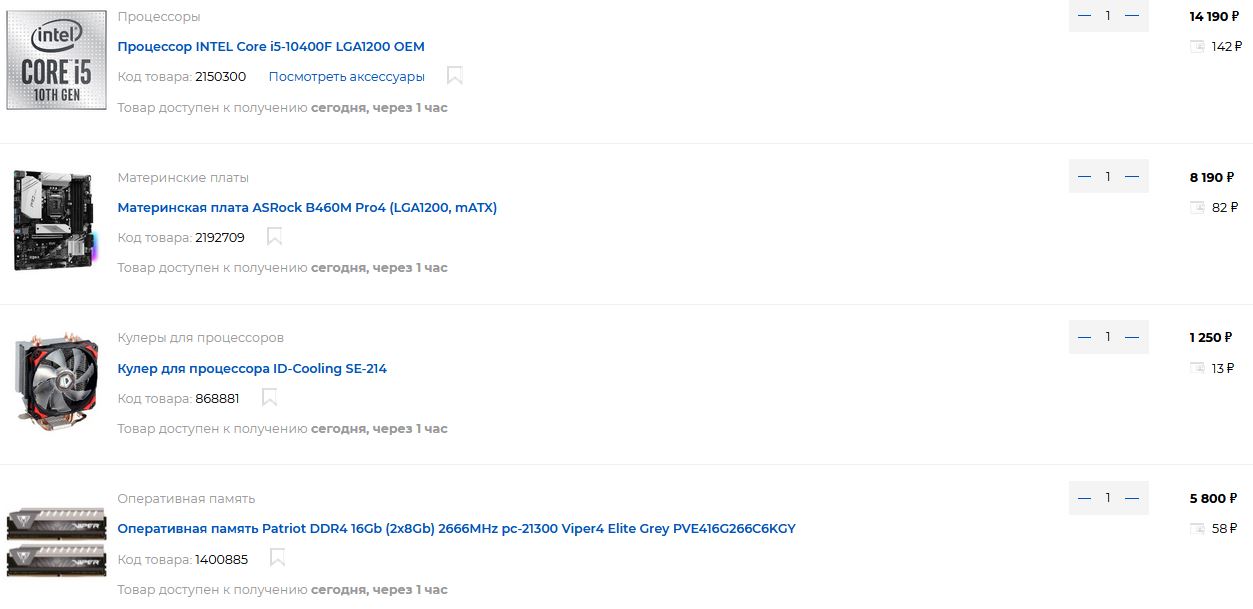Screen dimensions: 1253x609
Task: Click bonus icon next to 142 ₽
Action: tap(1197, 46)
